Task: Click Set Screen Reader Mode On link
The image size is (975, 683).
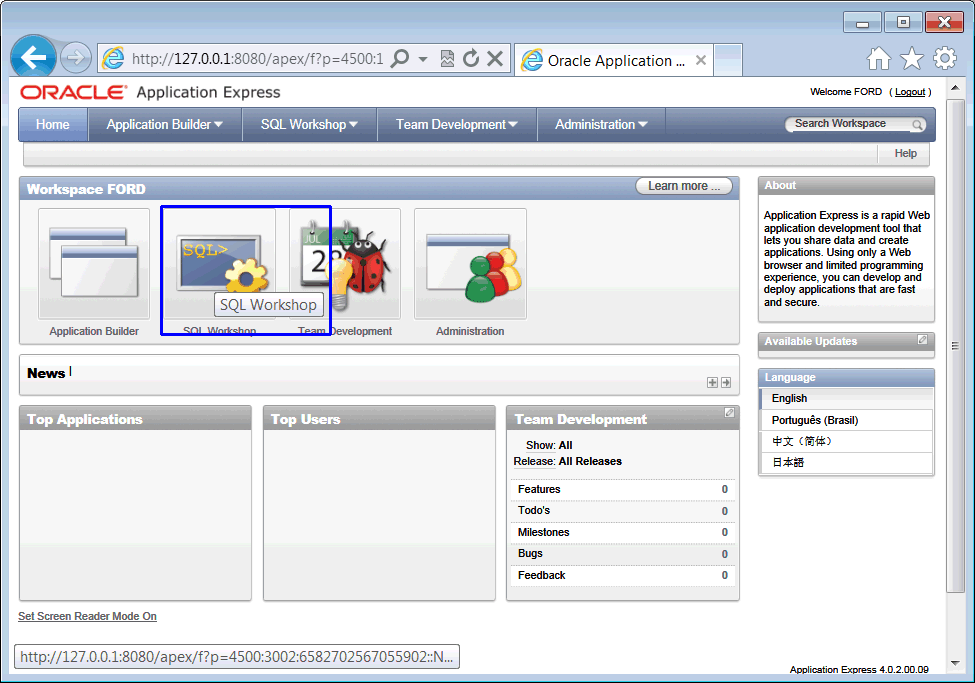Action: point(87,616)
